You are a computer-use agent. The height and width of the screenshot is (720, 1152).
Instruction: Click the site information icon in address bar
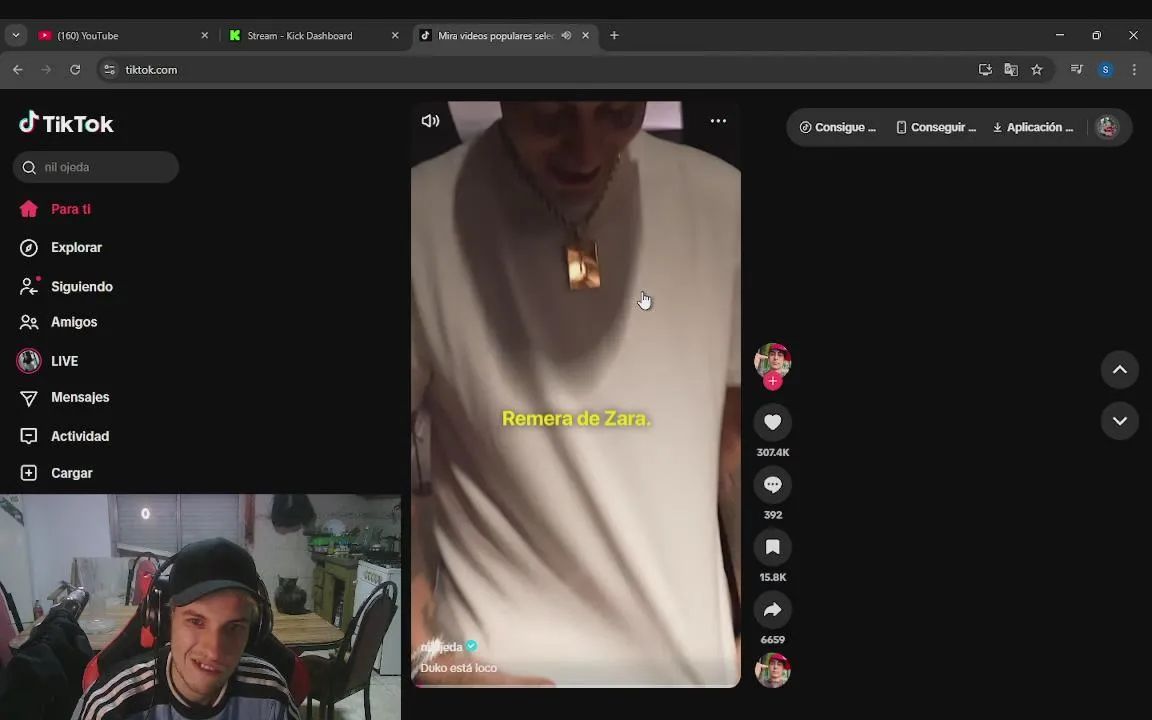click(x=109, y=70)
